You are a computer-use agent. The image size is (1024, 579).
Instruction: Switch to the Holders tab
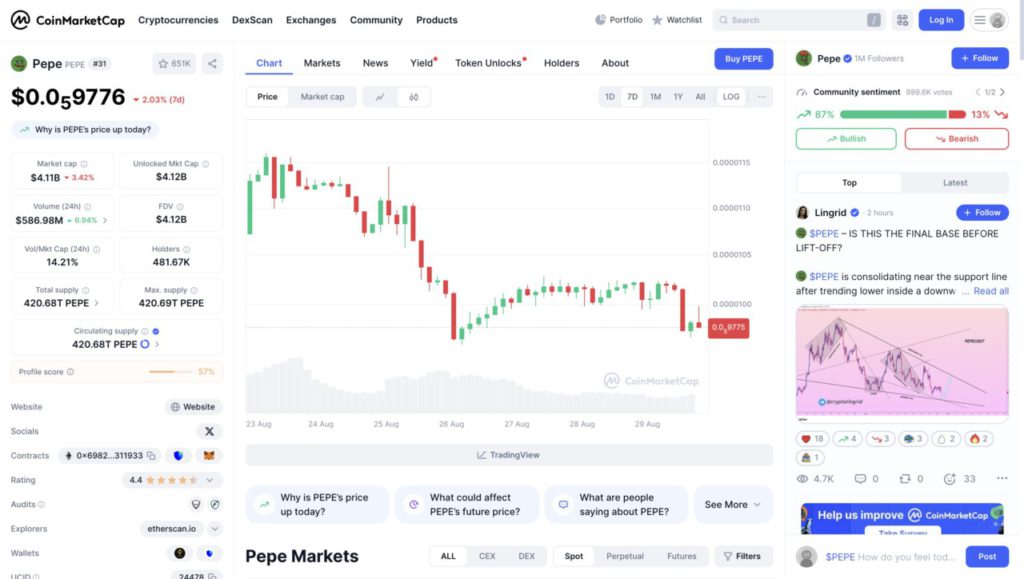coord(561,63)
